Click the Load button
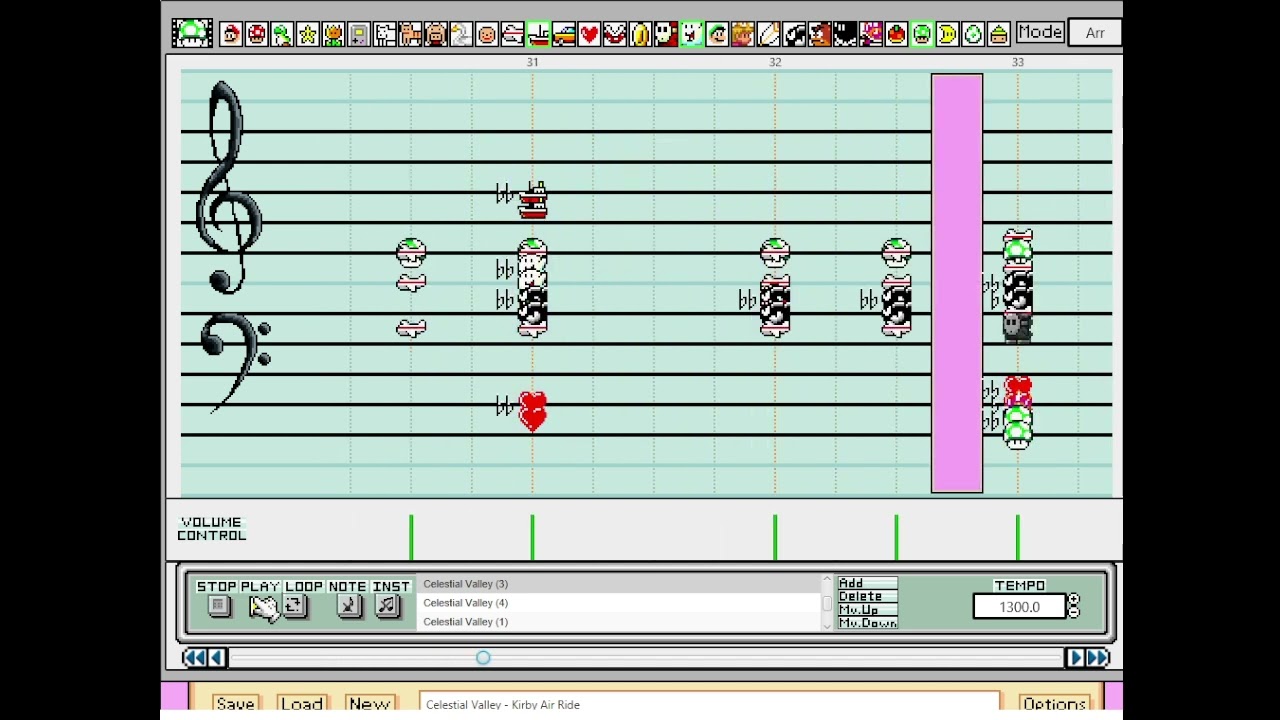This screenshot has height=720, width=1280. point(301,704)
